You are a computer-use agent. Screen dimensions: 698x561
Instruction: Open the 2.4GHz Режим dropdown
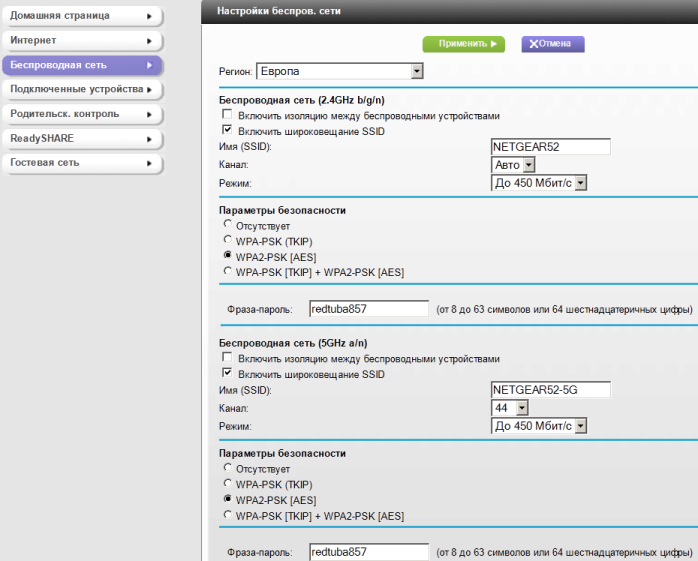point(539,183)
